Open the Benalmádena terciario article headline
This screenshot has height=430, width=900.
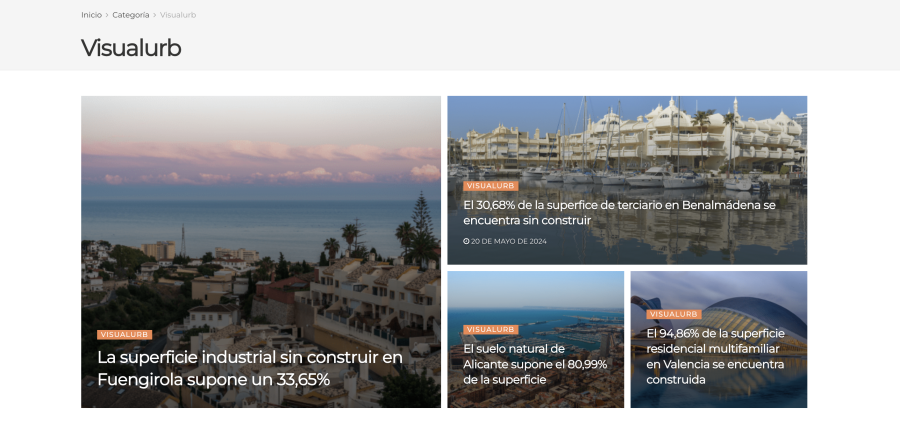(619, 212)
